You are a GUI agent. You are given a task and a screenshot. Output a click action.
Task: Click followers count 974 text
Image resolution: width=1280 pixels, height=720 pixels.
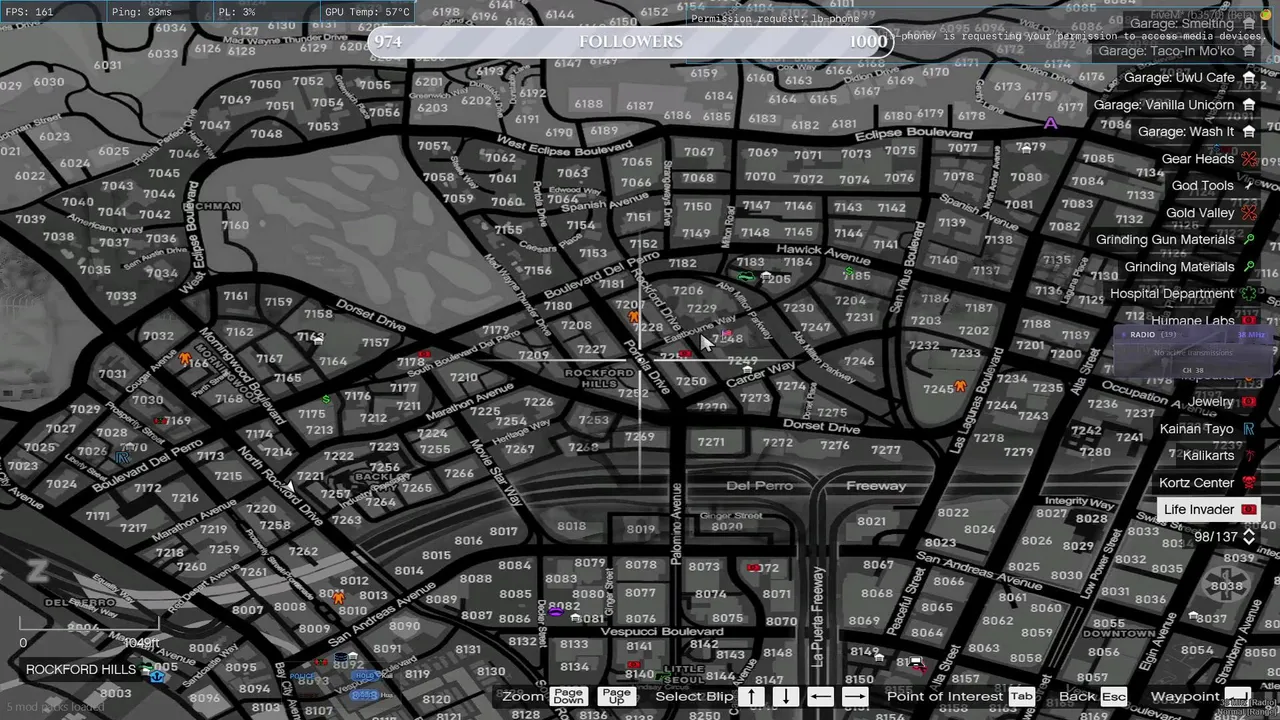pyautogui.click(x=388, y=41)
